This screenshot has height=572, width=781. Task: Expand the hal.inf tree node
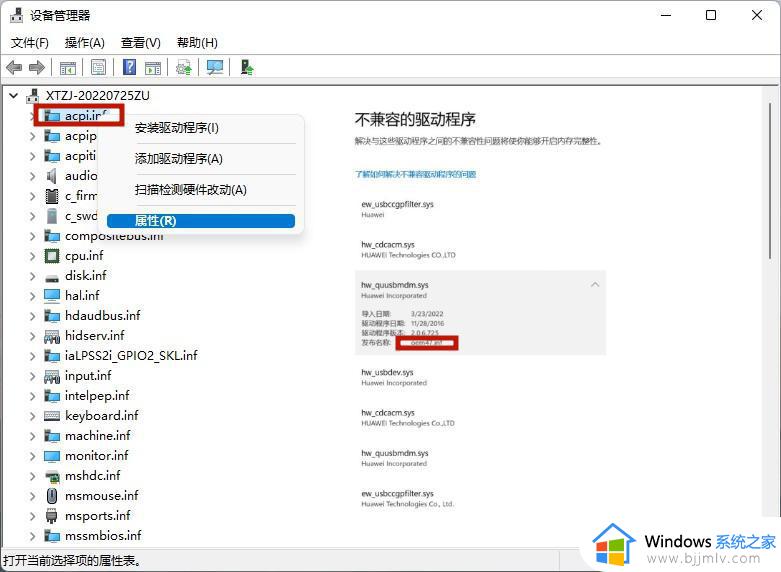32,296
